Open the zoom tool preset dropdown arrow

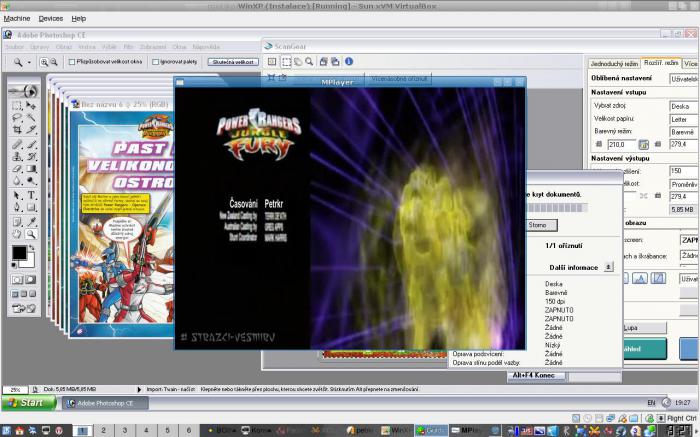(29, 62)
